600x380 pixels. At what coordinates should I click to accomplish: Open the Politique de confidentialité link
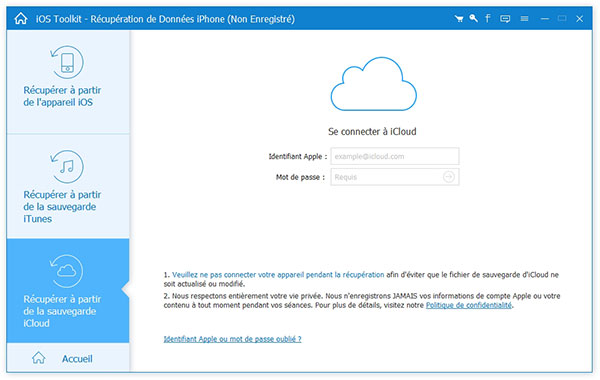click(469, 305)
